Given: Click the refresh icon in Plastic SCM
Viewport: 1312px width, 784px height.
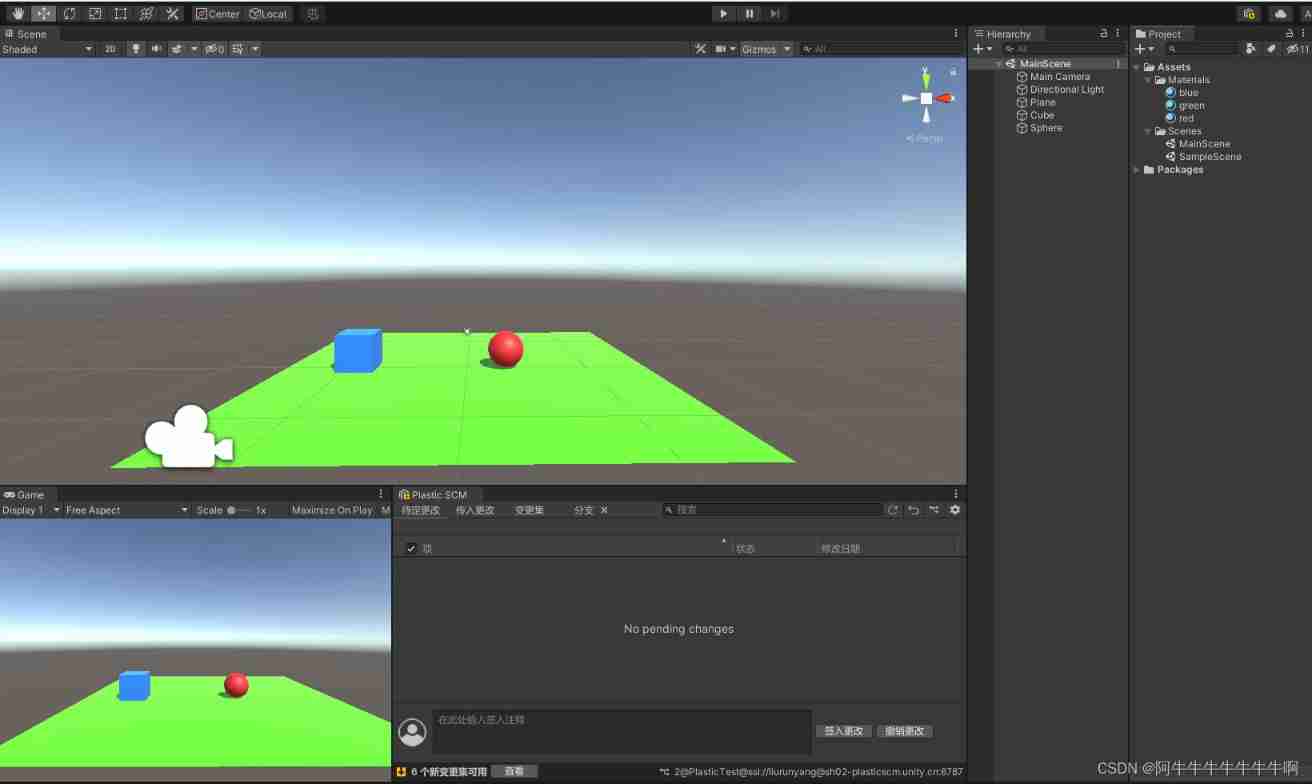Looking at the screenshot, I should click(x=893, y=510).
